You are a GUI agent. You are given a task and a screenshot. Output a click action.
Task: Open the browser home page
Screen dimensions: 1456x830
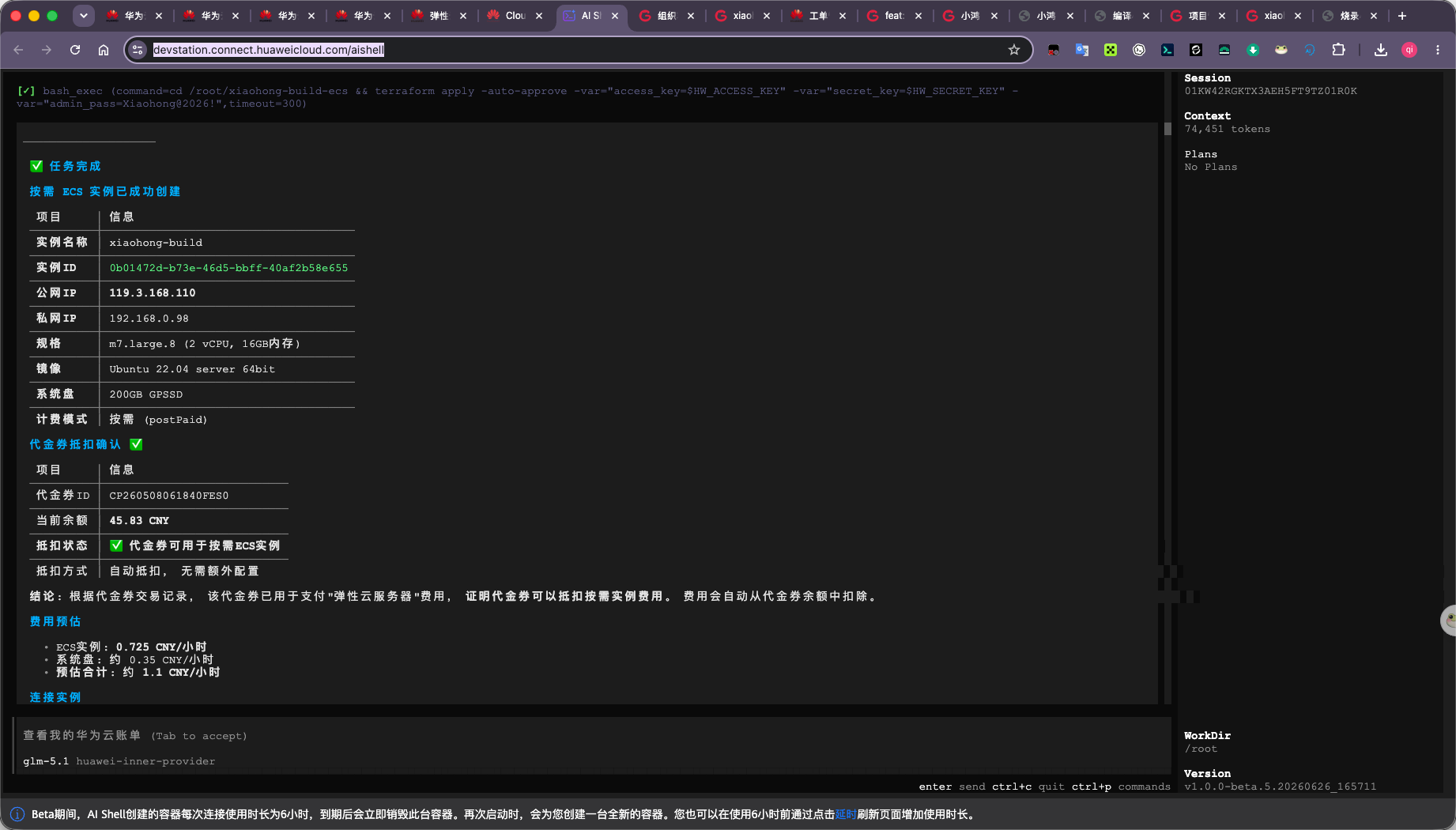click(104, 50)
